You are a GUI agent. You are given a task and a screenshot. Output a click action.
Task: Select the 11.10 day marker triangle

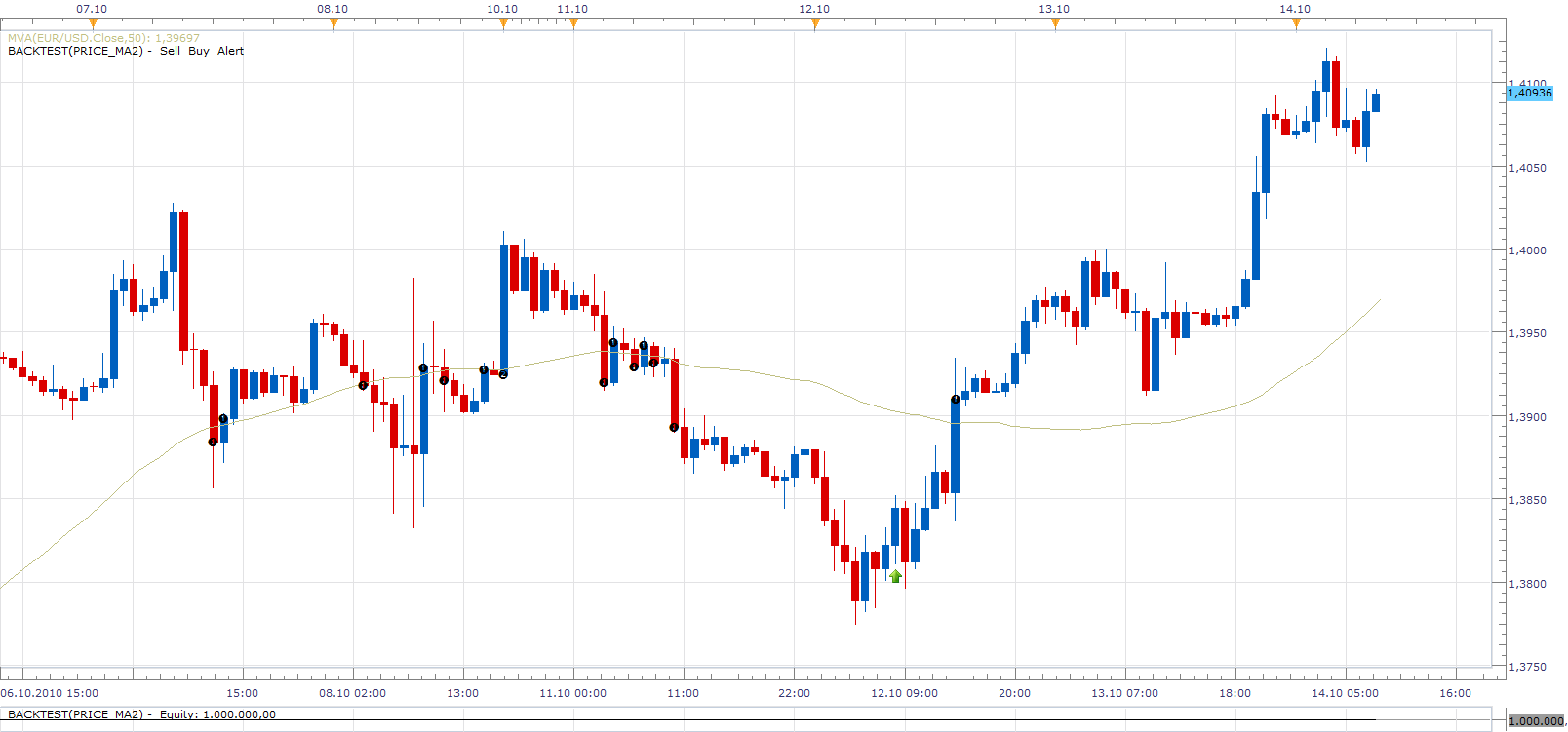[x=573, y=24]
